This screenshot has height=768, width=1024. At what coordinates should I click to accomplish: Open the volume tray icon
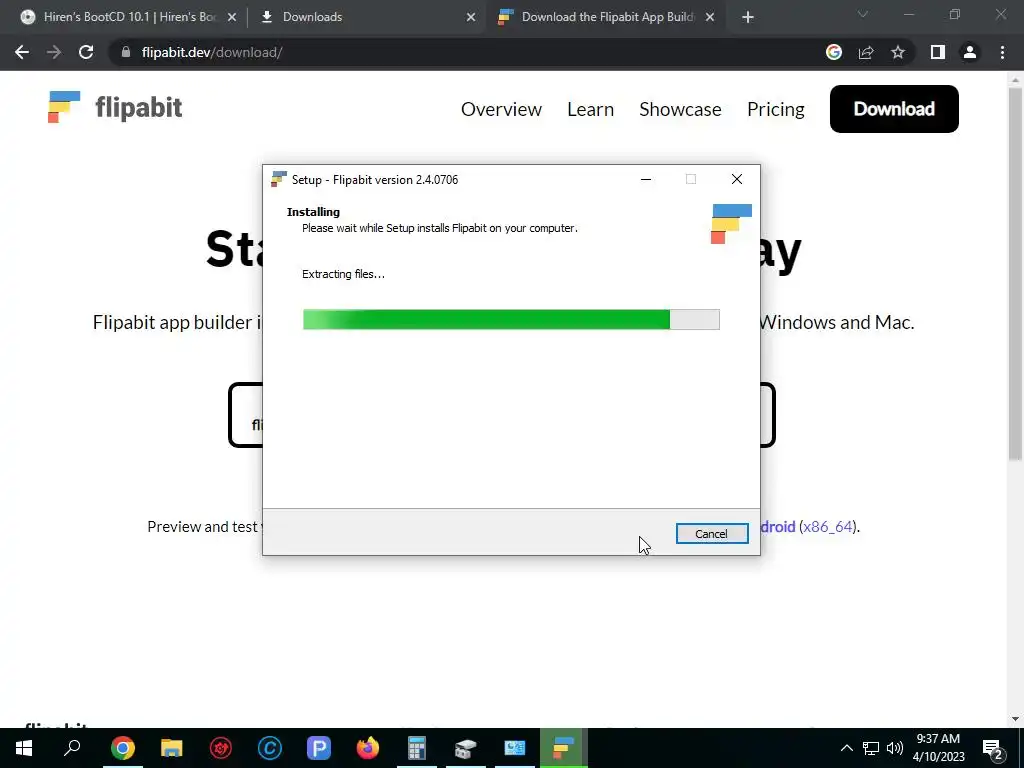pyautogui.click(x=895, y=748)
